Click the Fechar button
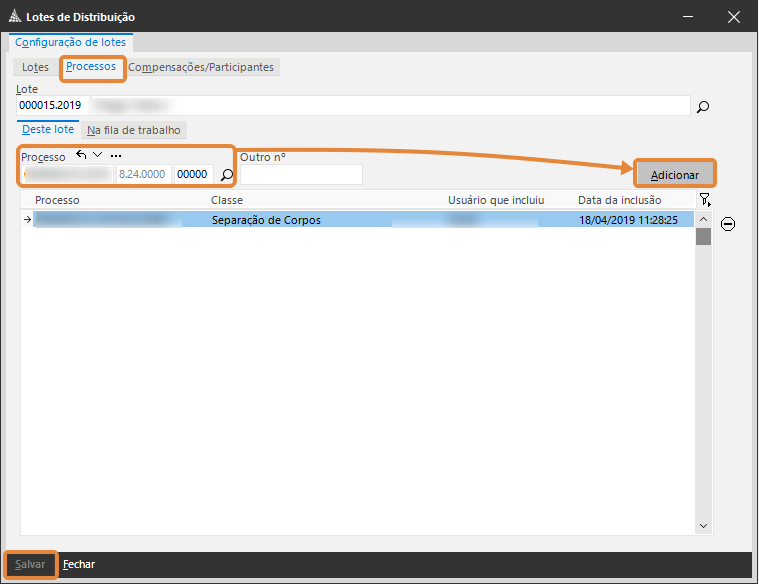This screenshot has height=584, width=759. (79, 564)
